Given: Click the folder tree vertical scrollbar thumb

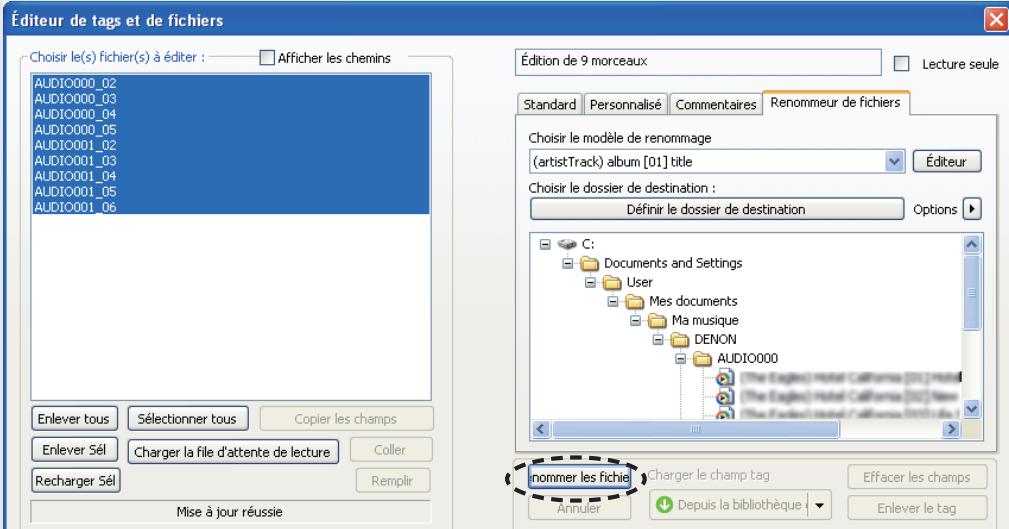Looking at the screenshot, I should tap(972, 293).
